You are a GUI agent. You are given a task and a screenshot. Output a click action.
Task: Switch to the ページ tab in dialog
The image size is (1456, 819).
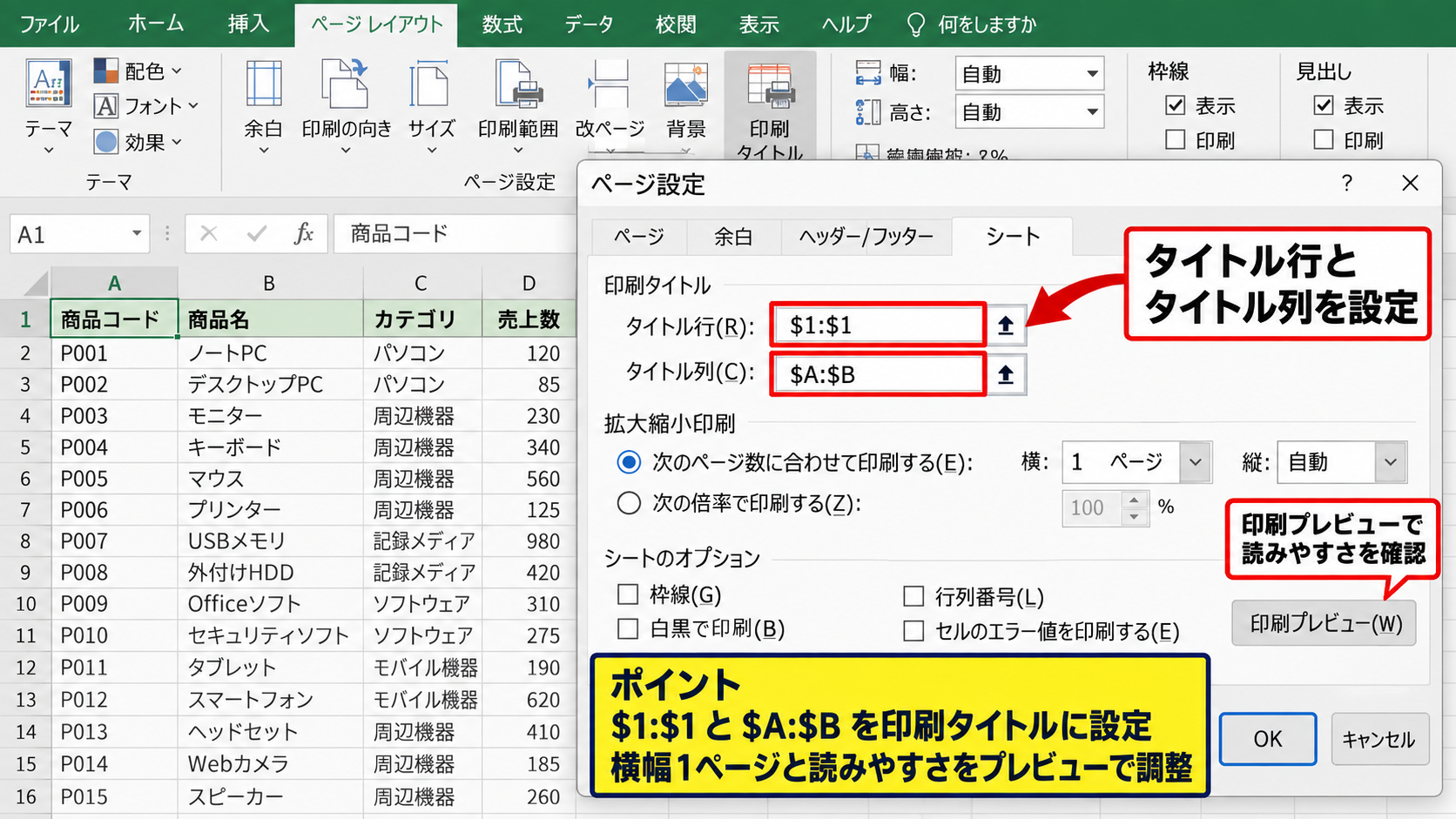click(639, 236)
